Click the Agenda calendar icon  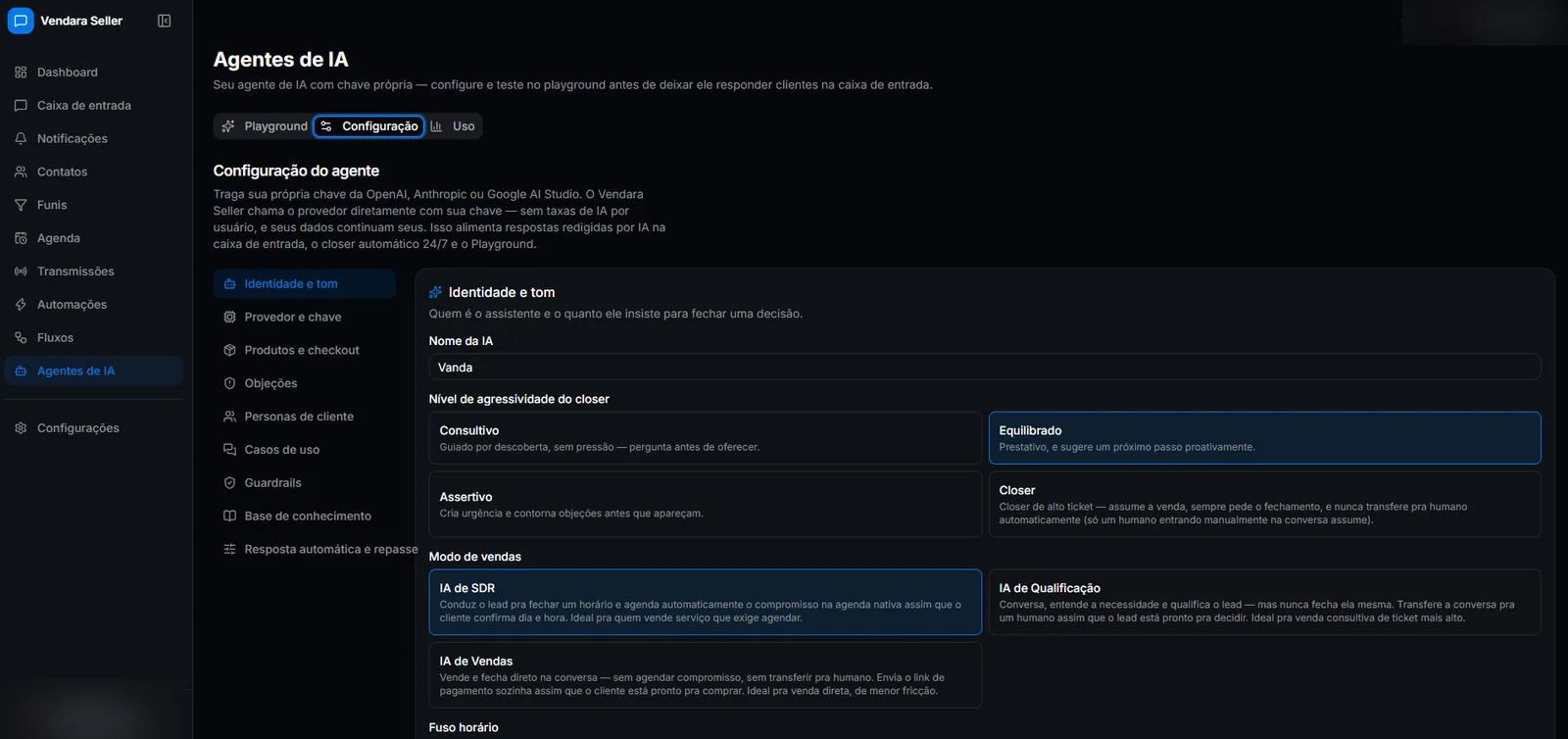(x=21, y=238)
